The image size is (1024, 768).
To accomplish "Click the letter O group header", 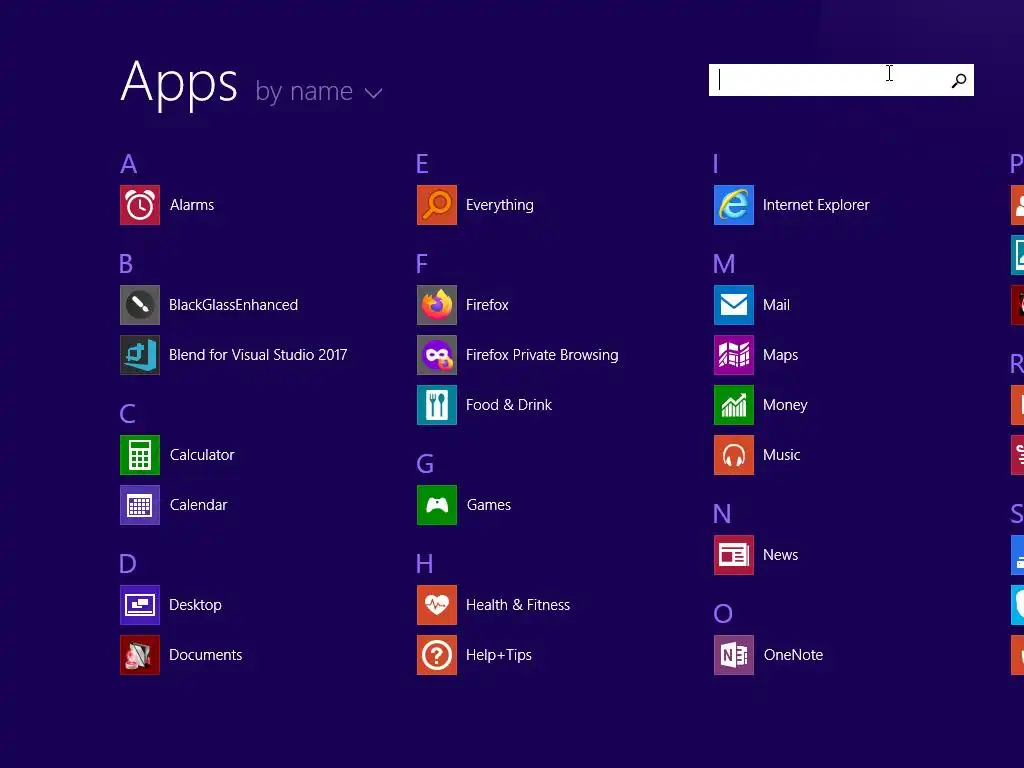I will click(x=723, y=614).
